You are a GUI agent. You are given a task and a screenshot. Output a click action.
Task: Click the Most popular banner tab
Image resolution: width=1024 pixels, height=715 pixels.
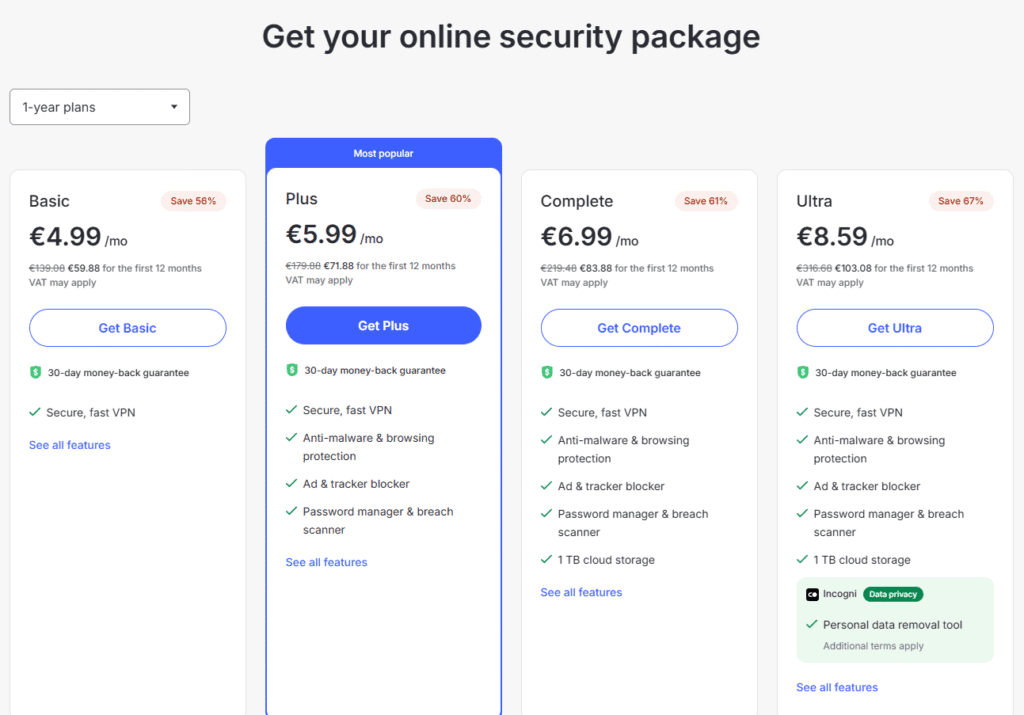tap(383, 153)
